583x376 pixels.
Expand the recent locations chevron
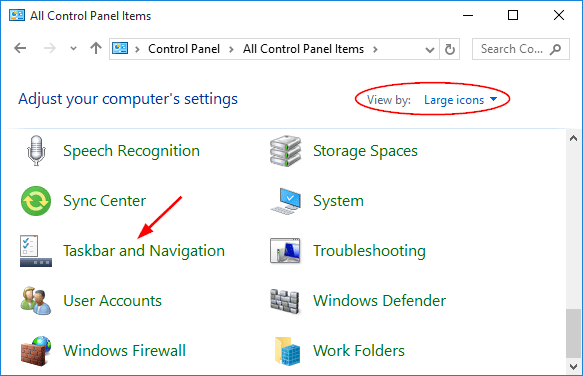click(x=73, y=49)
